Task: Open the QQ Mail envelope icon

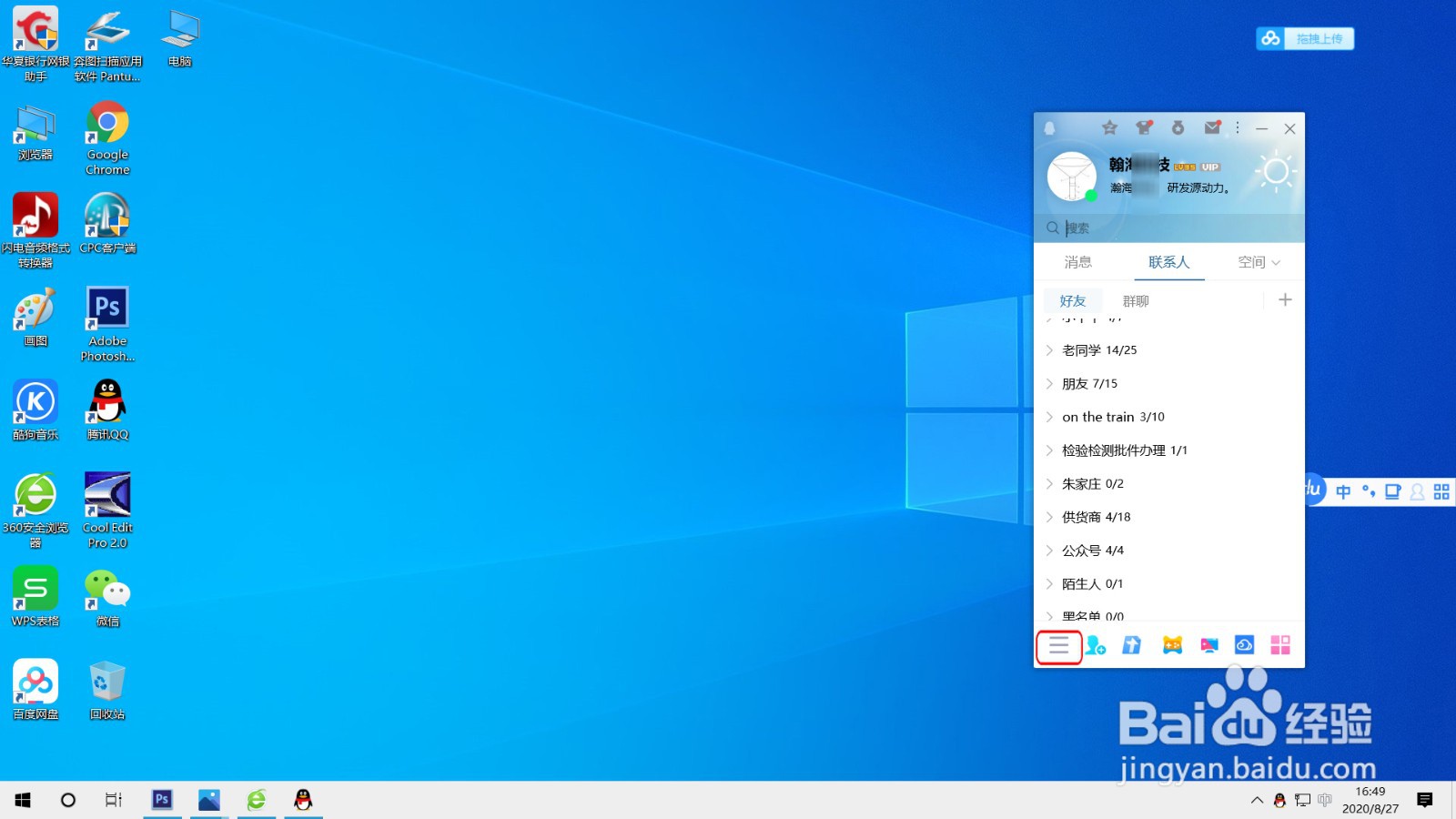Action: coord(1212,128)
